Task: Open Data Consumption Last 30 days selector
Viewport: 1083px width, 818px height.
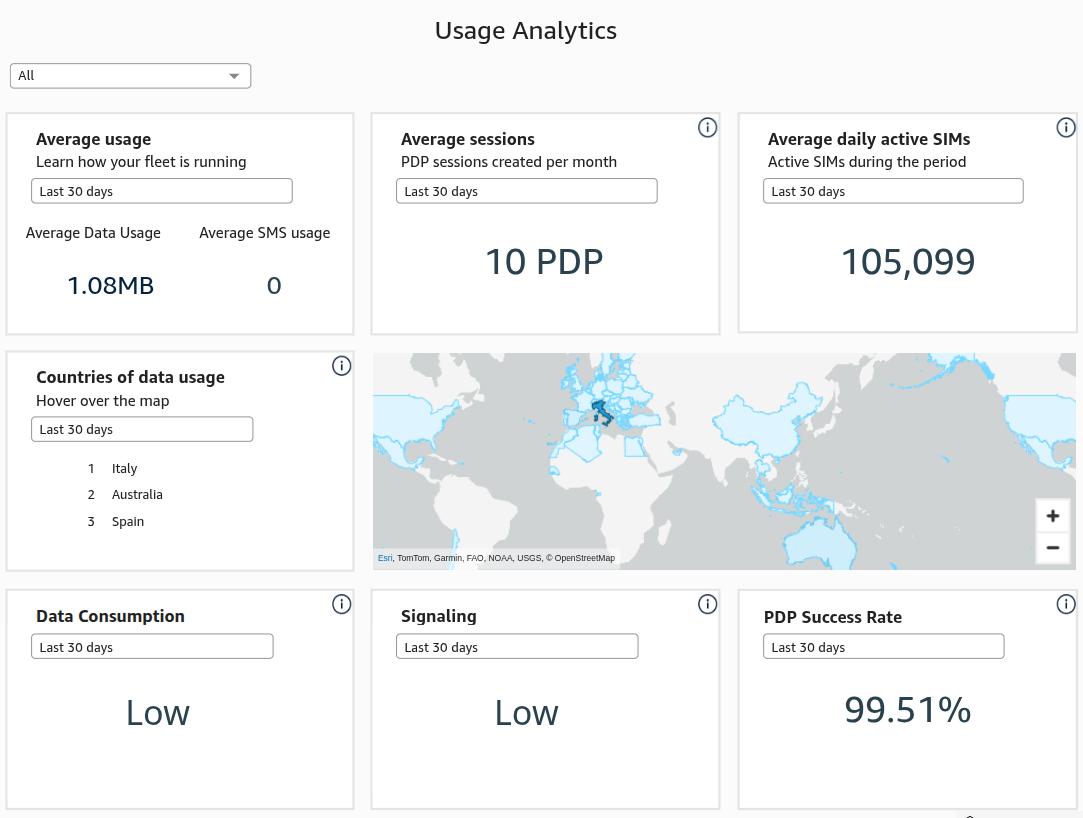Action: coord(152,647)
